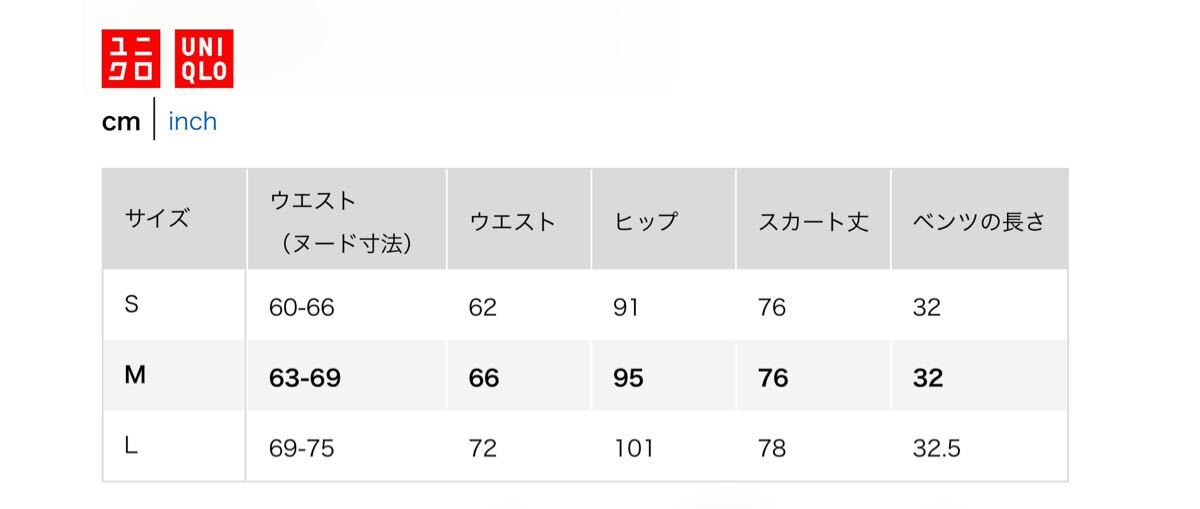Click the ベンツの長さ column header
Screen dimensions: 1200x509
pos(978,221)
